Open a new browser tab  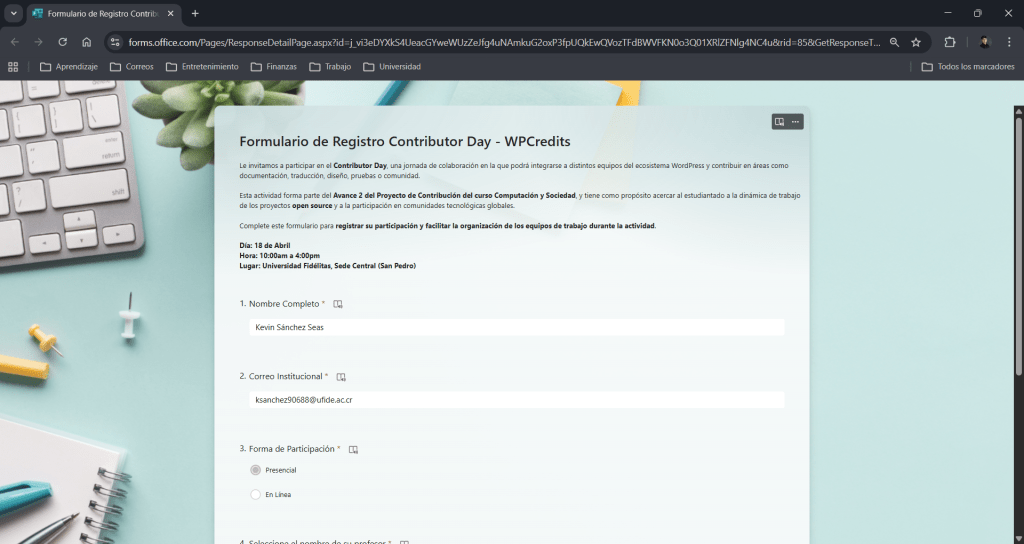[x=195, y=13]
